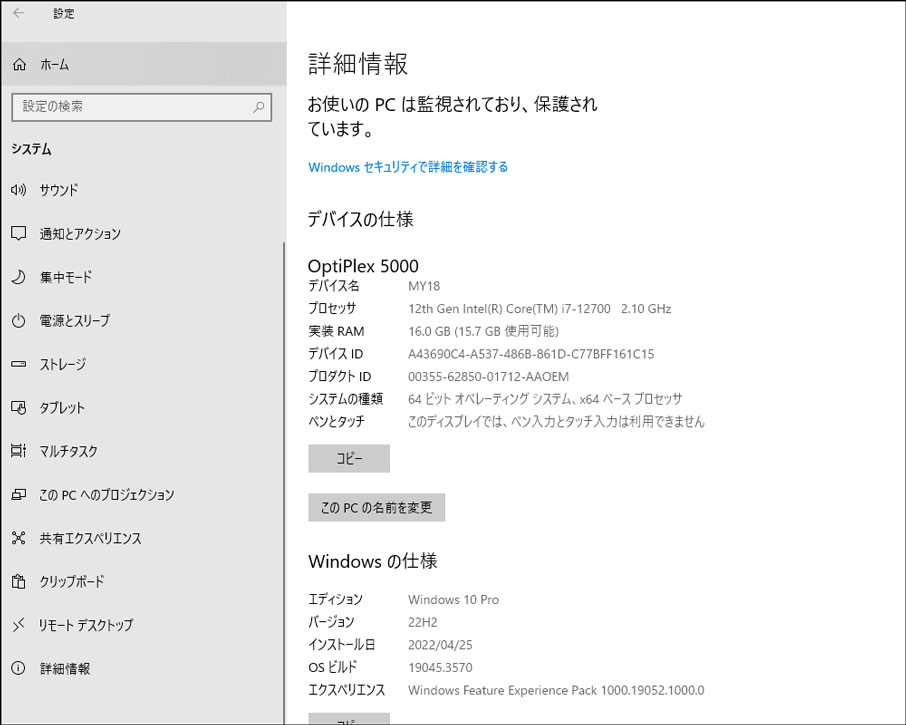Click the clipboard icon for クリップボード
Screen dimensions: 906x725
18,581
